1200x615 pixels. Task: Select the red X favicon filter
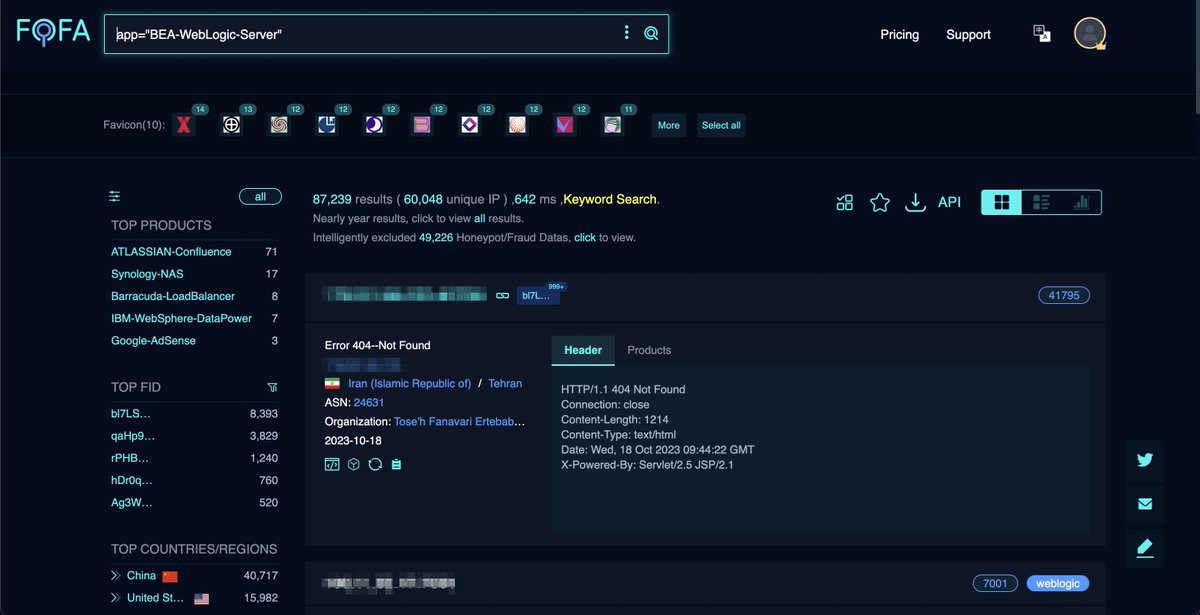(184, 125)
